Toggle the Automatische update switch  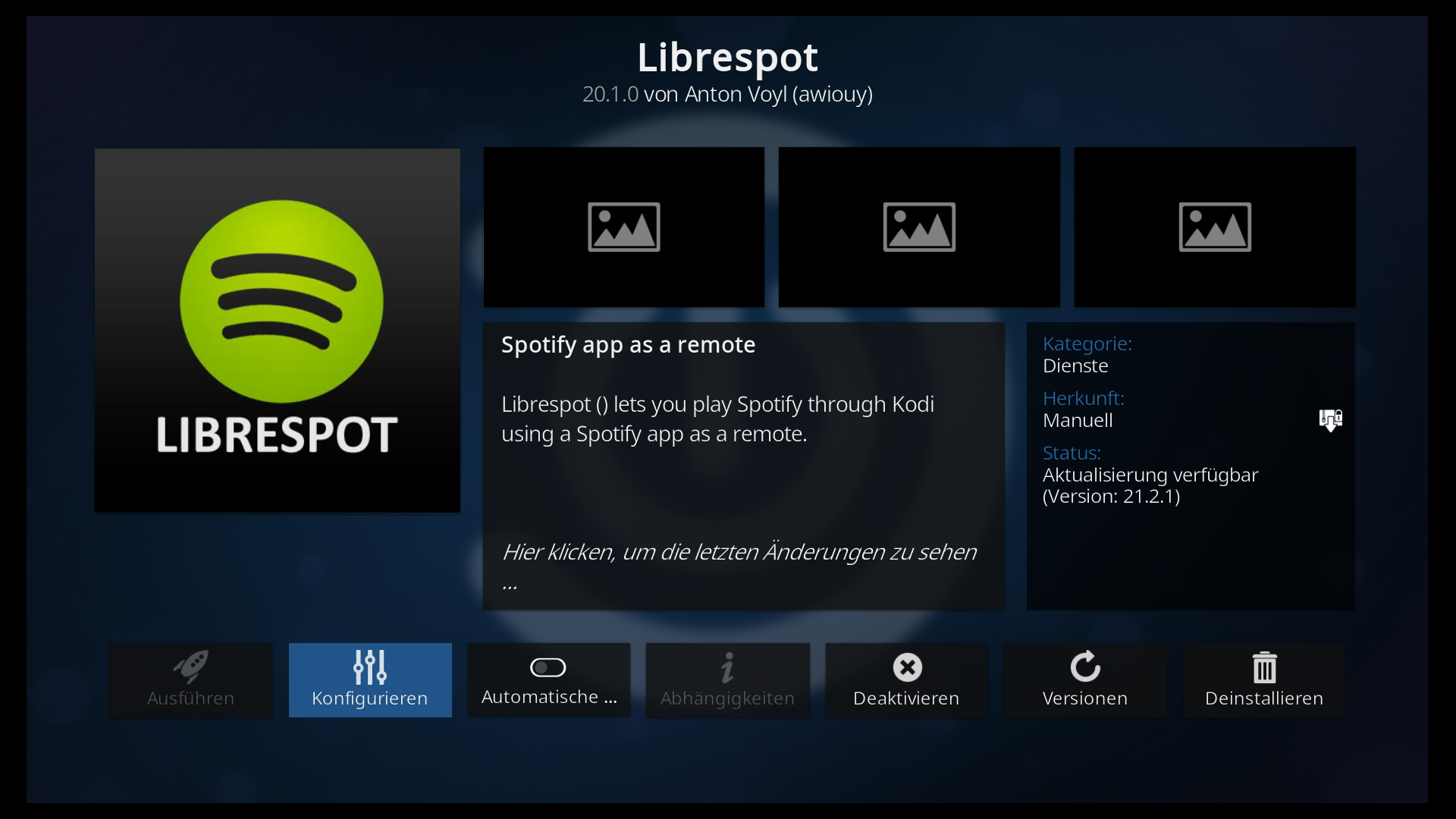[x=548, y=667]
